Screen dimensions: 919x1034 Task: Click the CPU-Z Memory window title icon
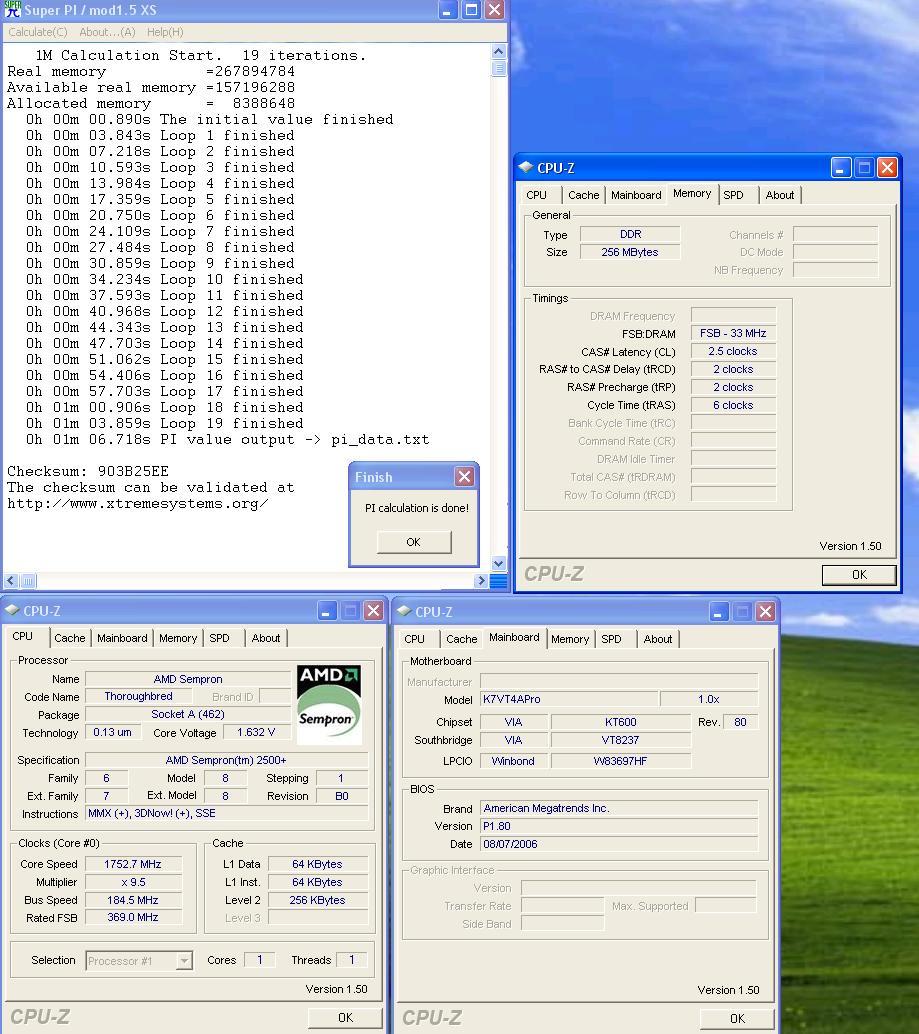pyautogui.click(x=525, y=167)
